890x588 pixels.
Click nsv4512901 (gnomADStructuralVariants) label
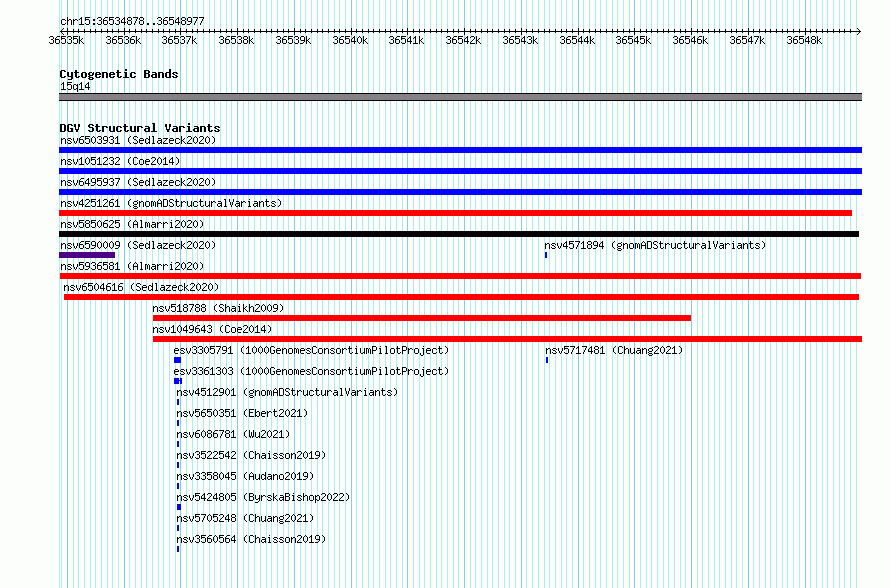287,392
